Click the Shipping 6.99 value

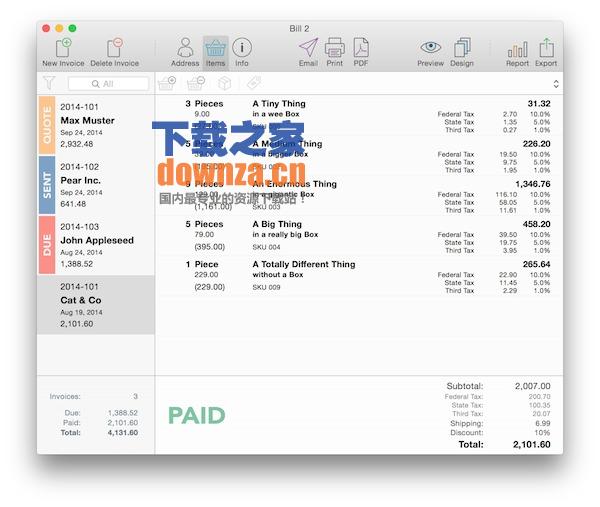point(543,424)
